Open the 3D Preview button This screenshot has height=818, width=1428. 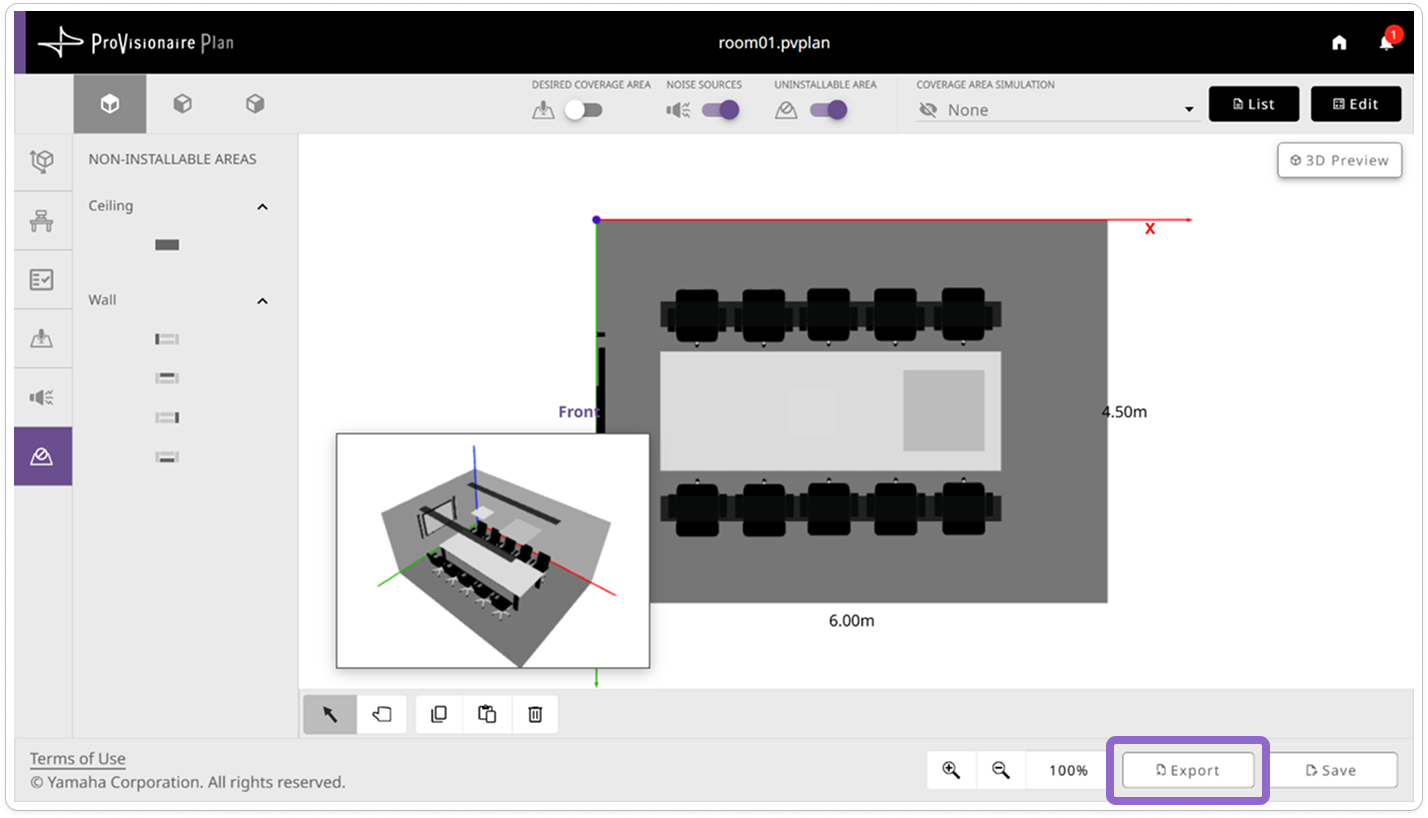(x=1340, y=160)
